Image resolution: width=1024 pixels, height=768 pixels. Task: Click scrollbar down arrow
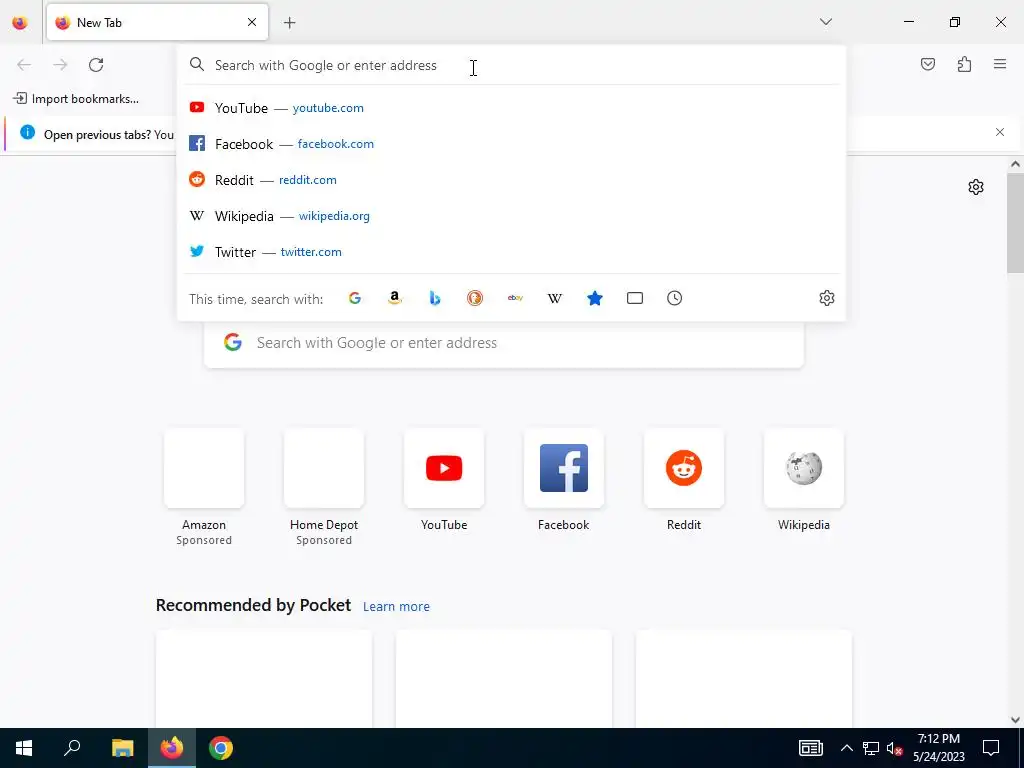(1015, 720)
